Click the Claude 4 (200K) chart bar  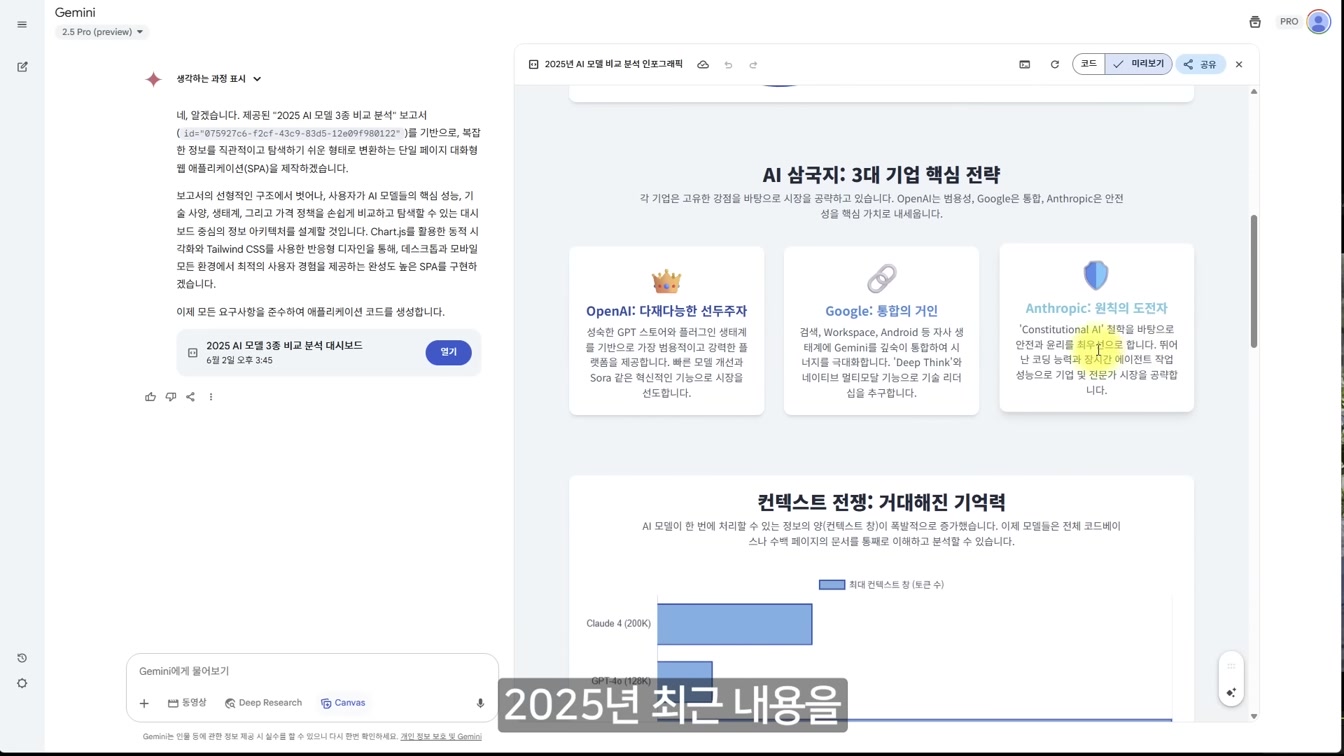pyautogui.click(x=734, y=624)
